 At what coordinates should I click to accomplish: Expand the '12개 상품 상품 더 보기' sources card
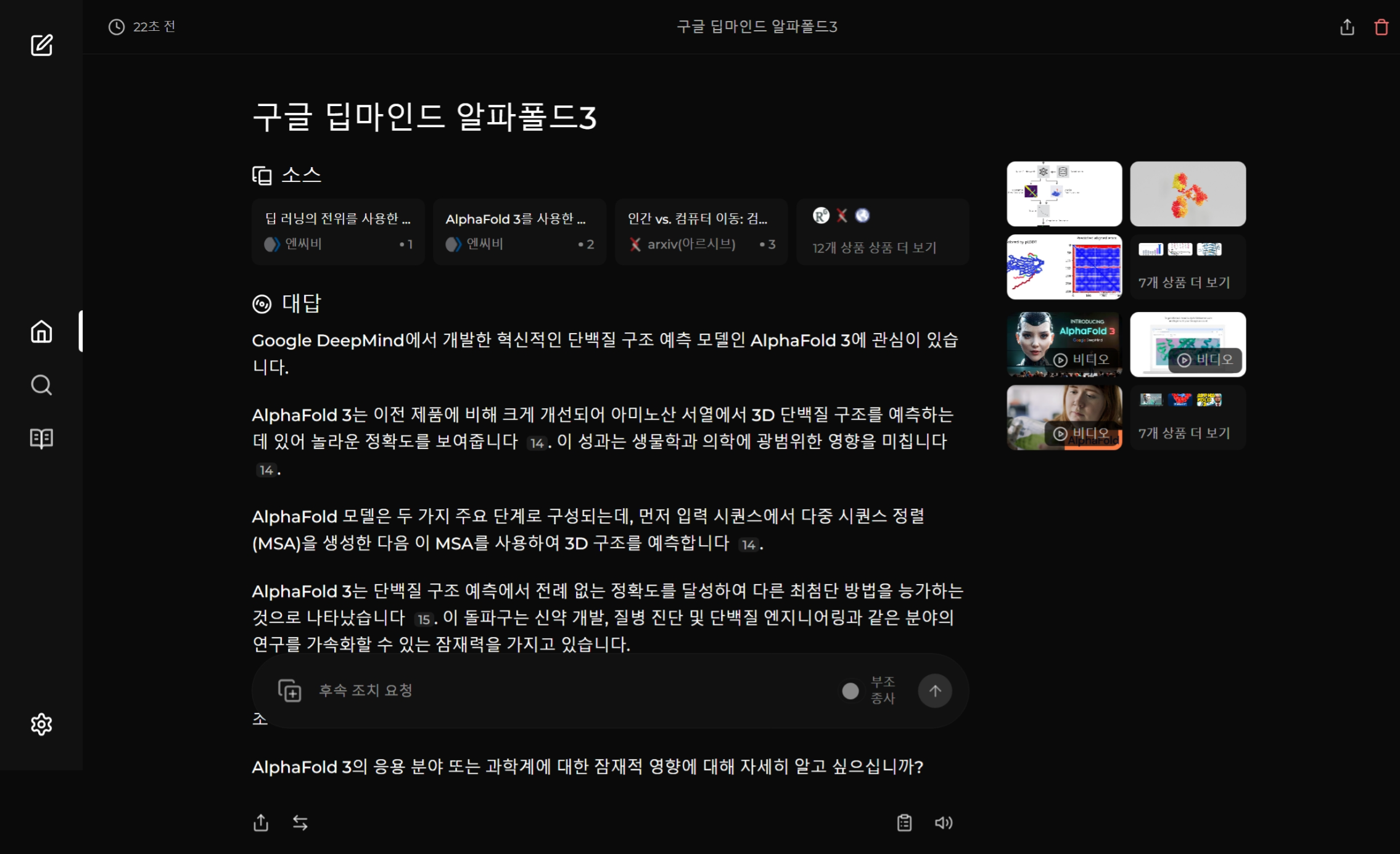(x=883, y=231)
